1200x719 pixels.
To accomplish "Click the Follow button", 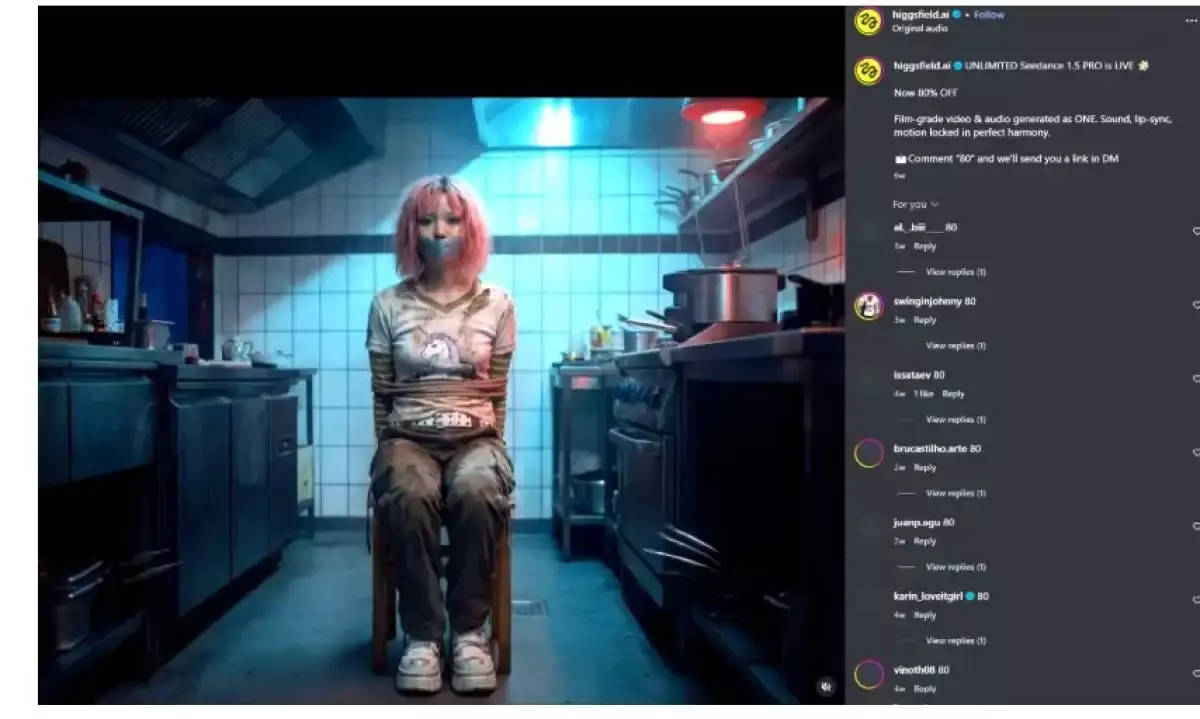I will tap(990, 14).
